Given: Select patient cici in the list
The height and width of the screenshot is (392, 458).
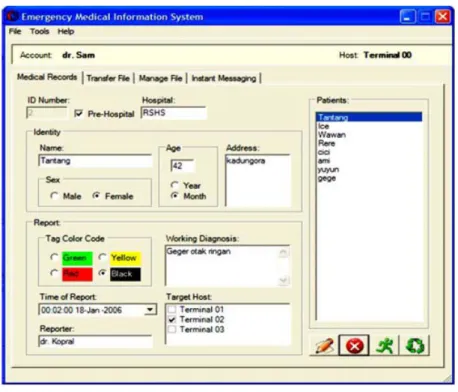Looking at the screenshot, I should 369,152.
